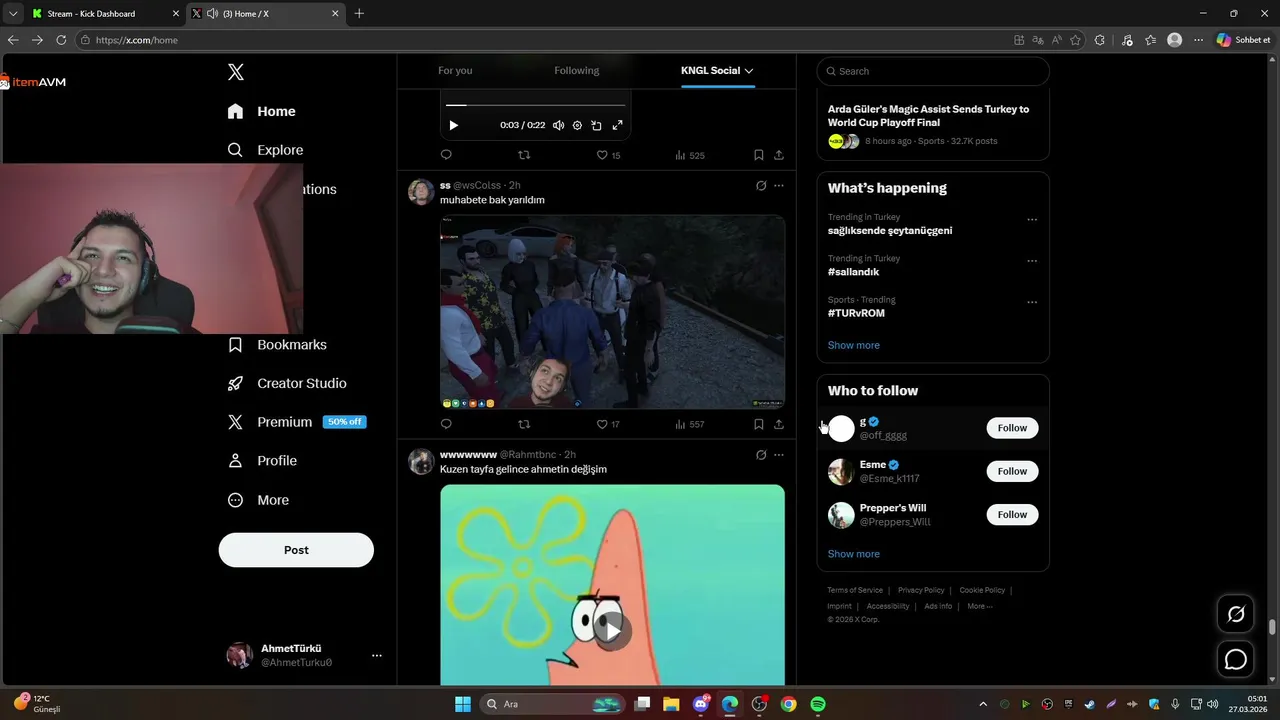View analytics of post with 557 views
The height and width of the screenshot is (720, 1280).
[690, 424]
